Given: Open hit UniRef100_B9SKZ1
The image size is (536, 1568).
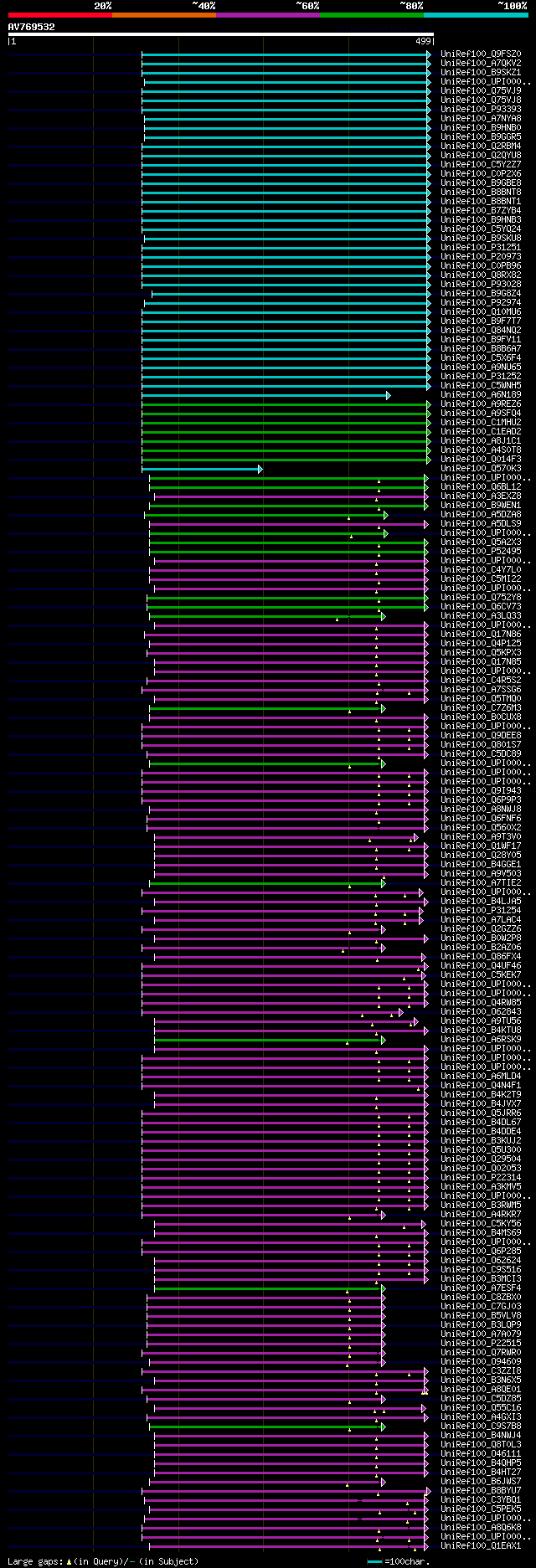Looking at the screenshot, I should [481, 73].
